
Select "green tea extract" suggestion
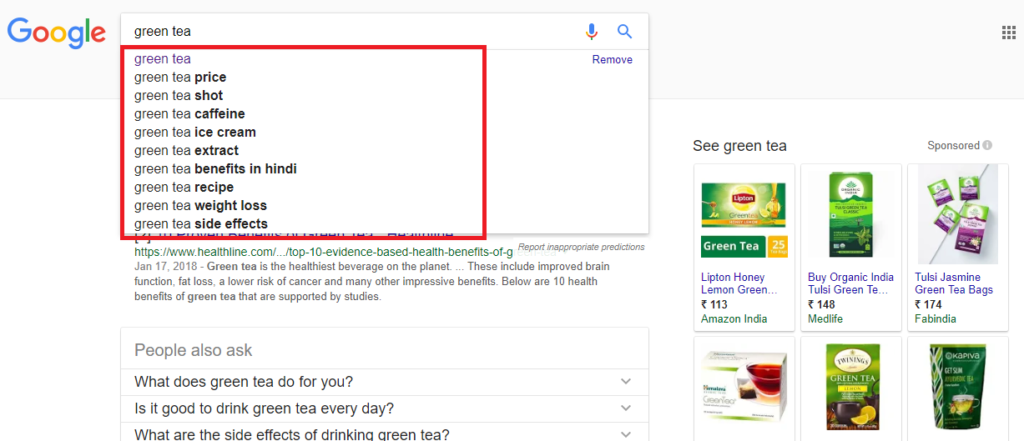tap(186, 150)
